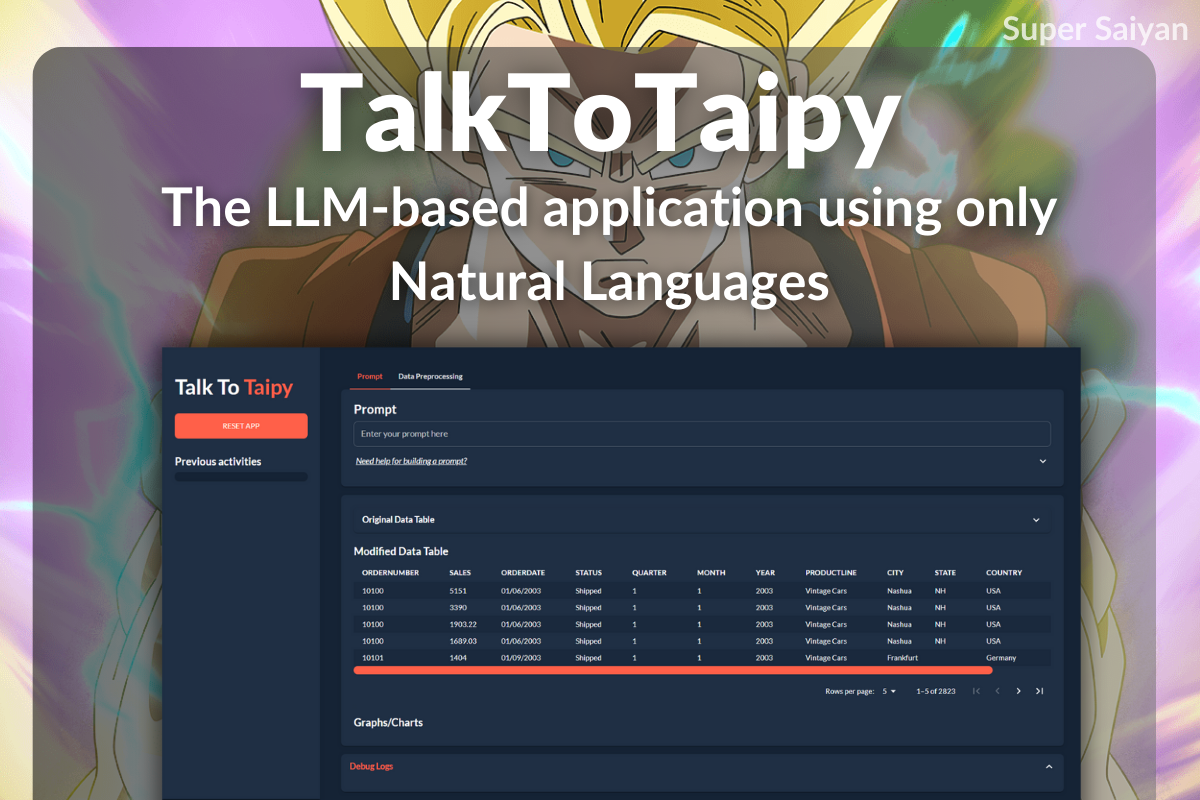Click the Germany country cell
This screenshot has height=800, width=1200.
[x=1001, y=658]
